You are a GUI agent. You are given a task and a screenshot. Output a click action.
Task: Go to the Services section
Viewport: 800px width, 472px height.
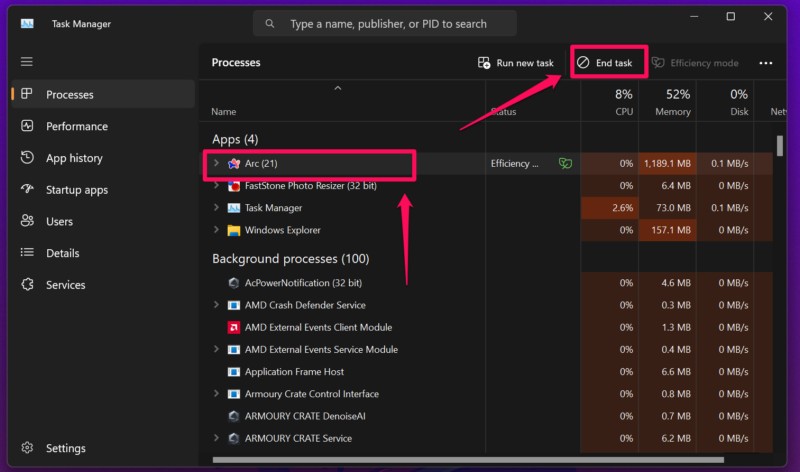click(x=65, y=285)
